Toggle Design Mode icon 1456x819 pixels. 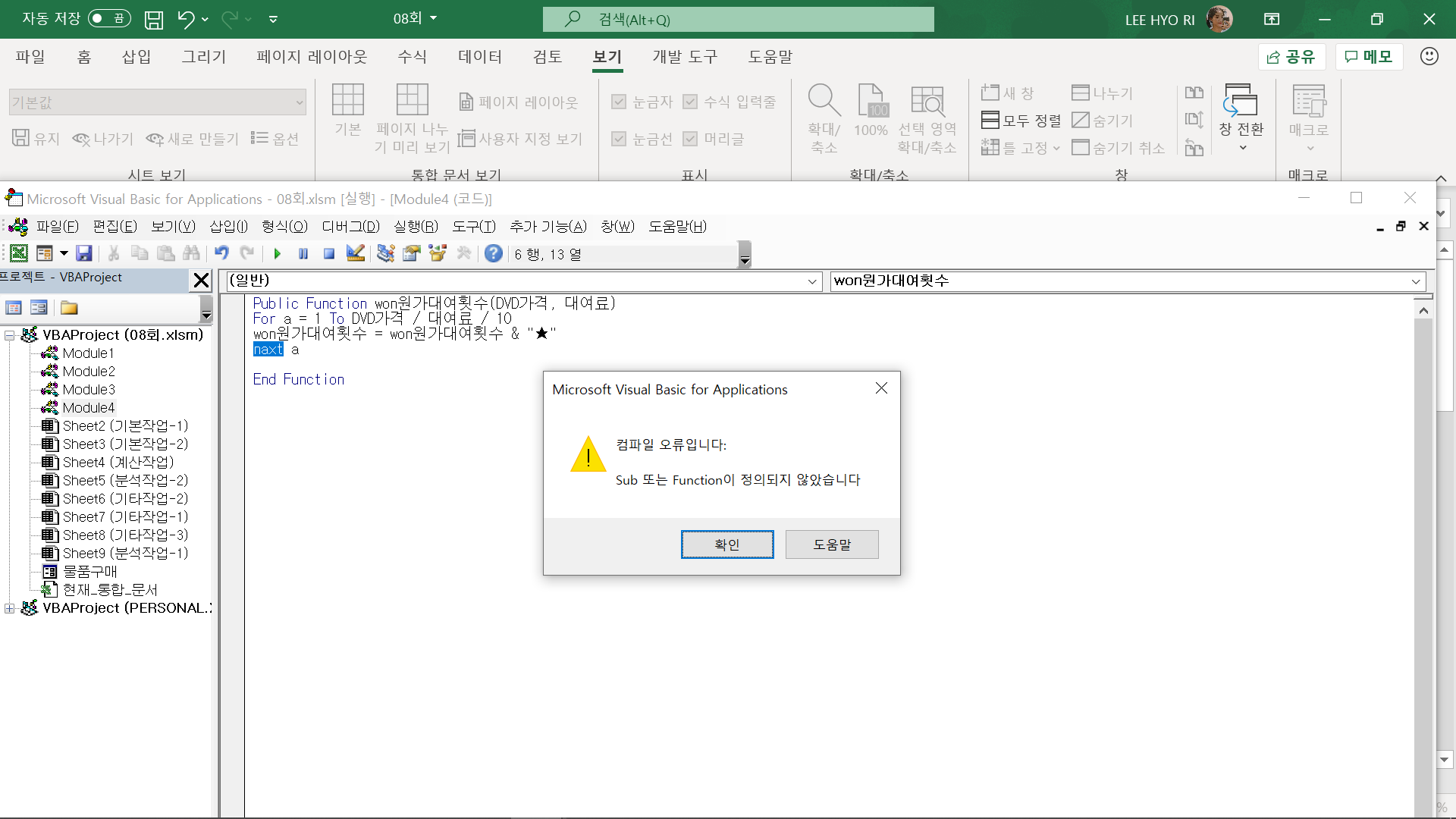pyautogui.click(x=355, y=253)
